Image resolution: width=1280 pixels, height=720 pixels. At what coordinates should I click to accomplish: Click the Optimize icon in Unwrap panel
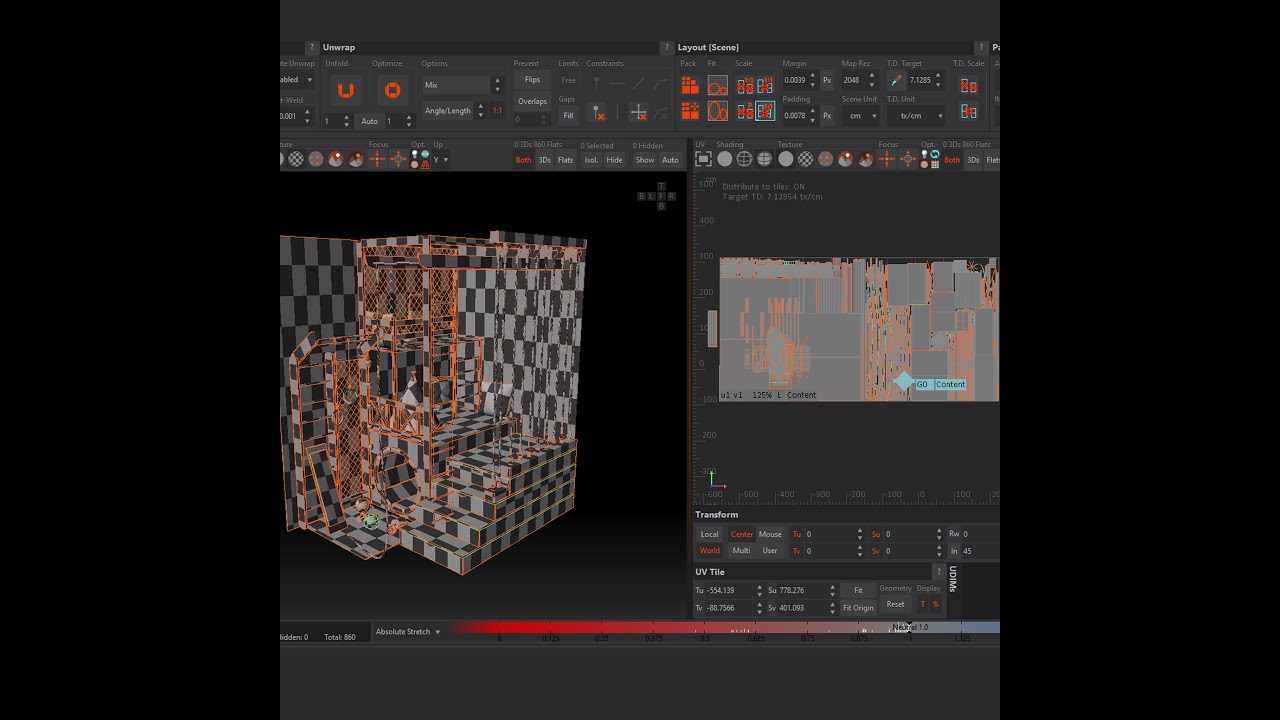pyautogui.click(x=392, y=90)
